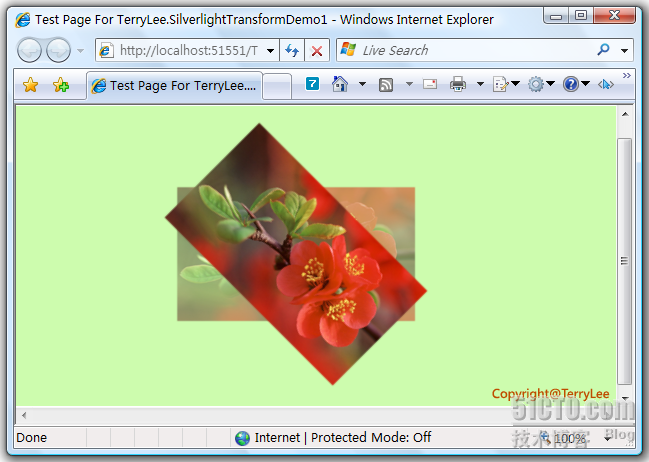Click the Copyright@TerryLee text
This screenshot has width=649, height=462.
coord(550,393)
